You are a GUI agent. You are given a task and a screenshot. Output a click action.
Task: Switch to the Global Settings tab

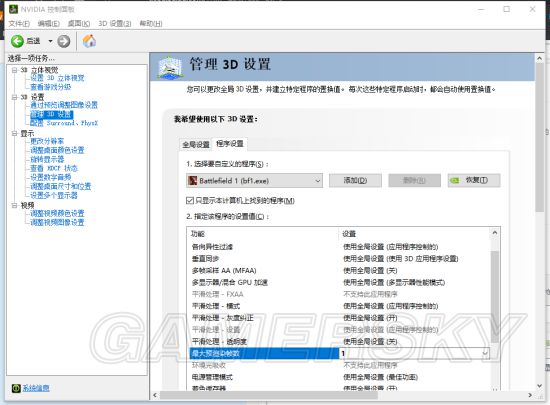tap(196, 144)
